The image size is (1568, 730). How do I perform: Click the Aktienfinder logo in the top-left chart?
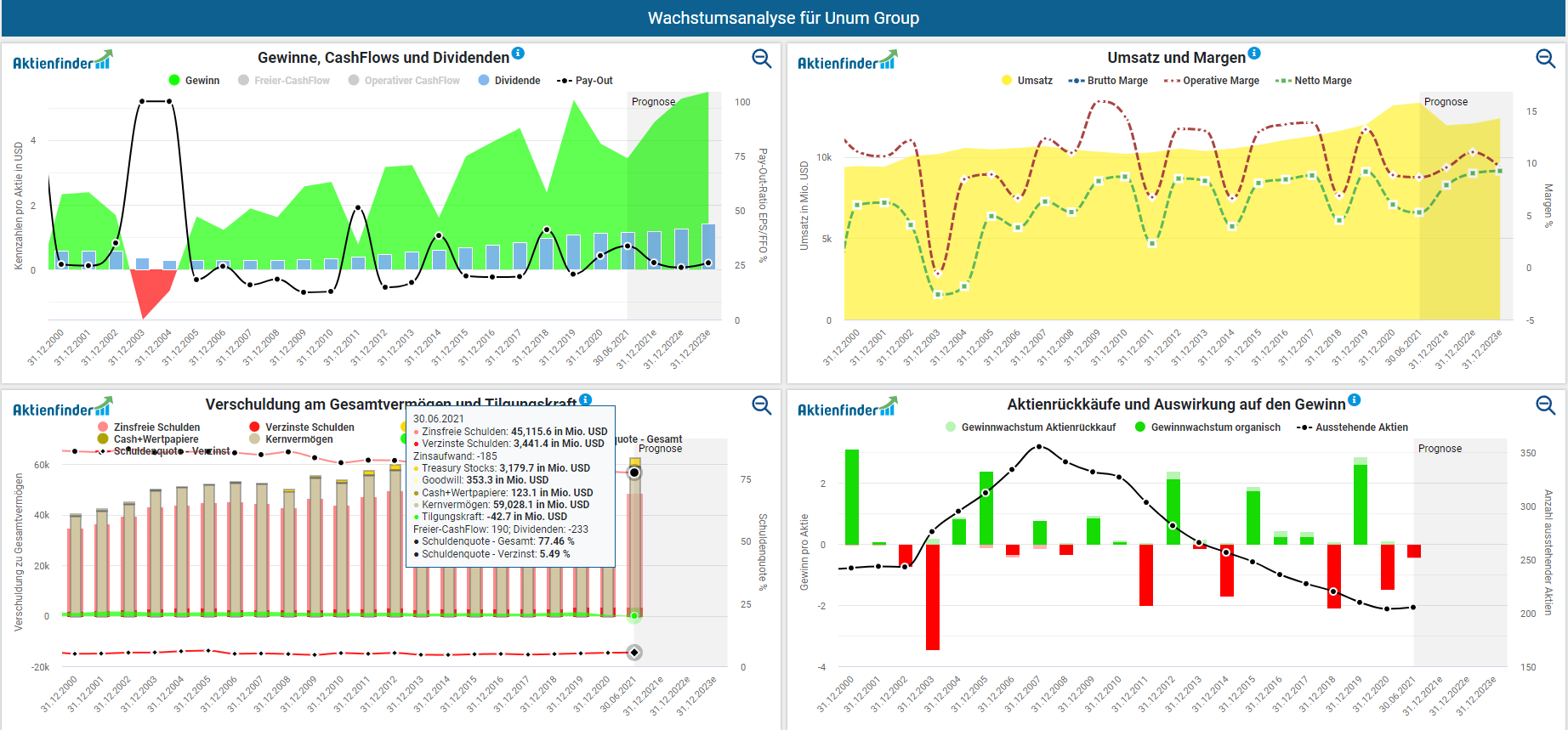click(62, 61)
